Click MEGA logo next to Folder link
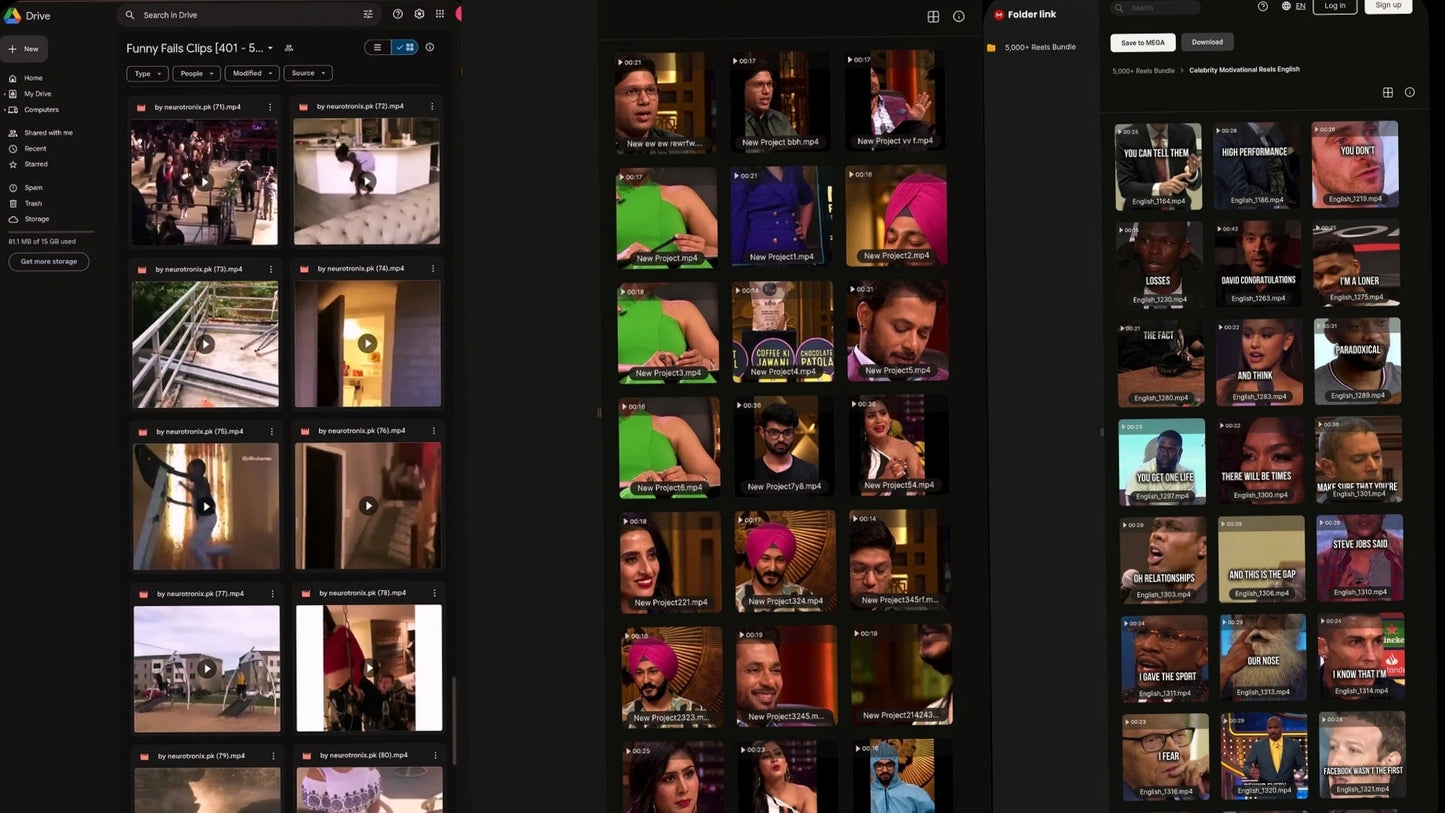 pos(998,15)
